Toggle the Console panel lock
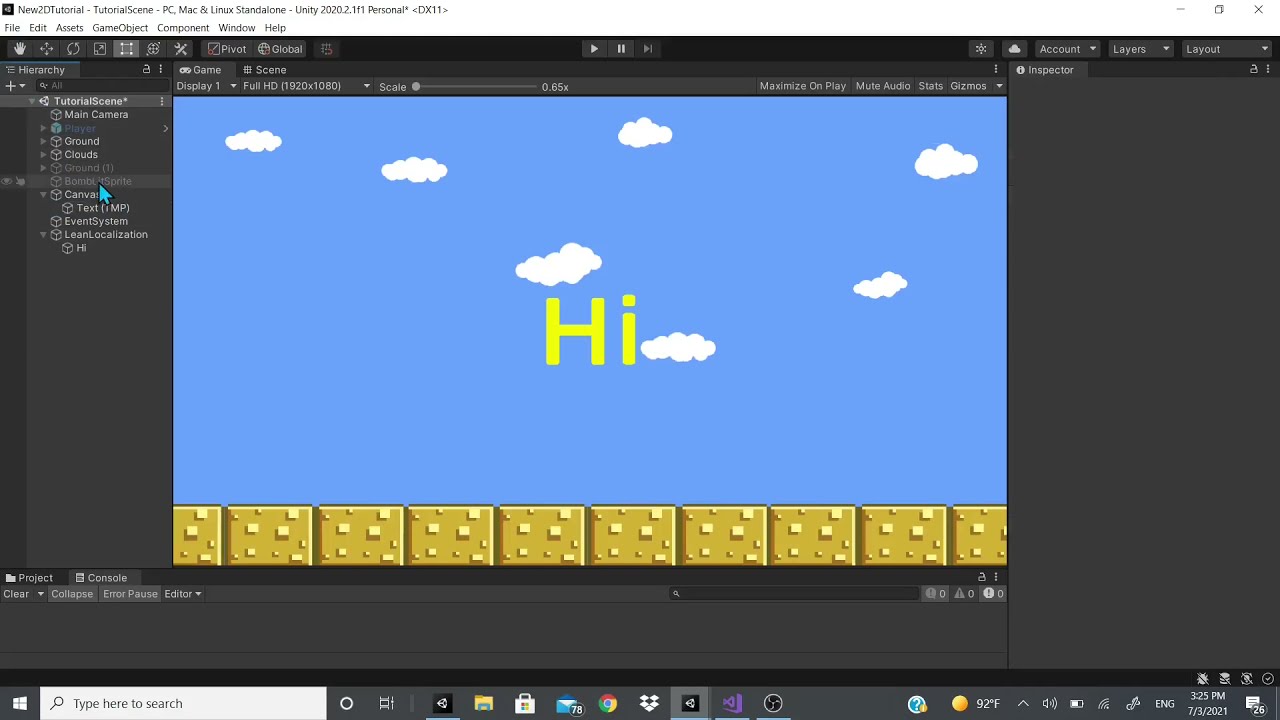The height and width of the screenshot is (720, 1280). click(982, 577)
